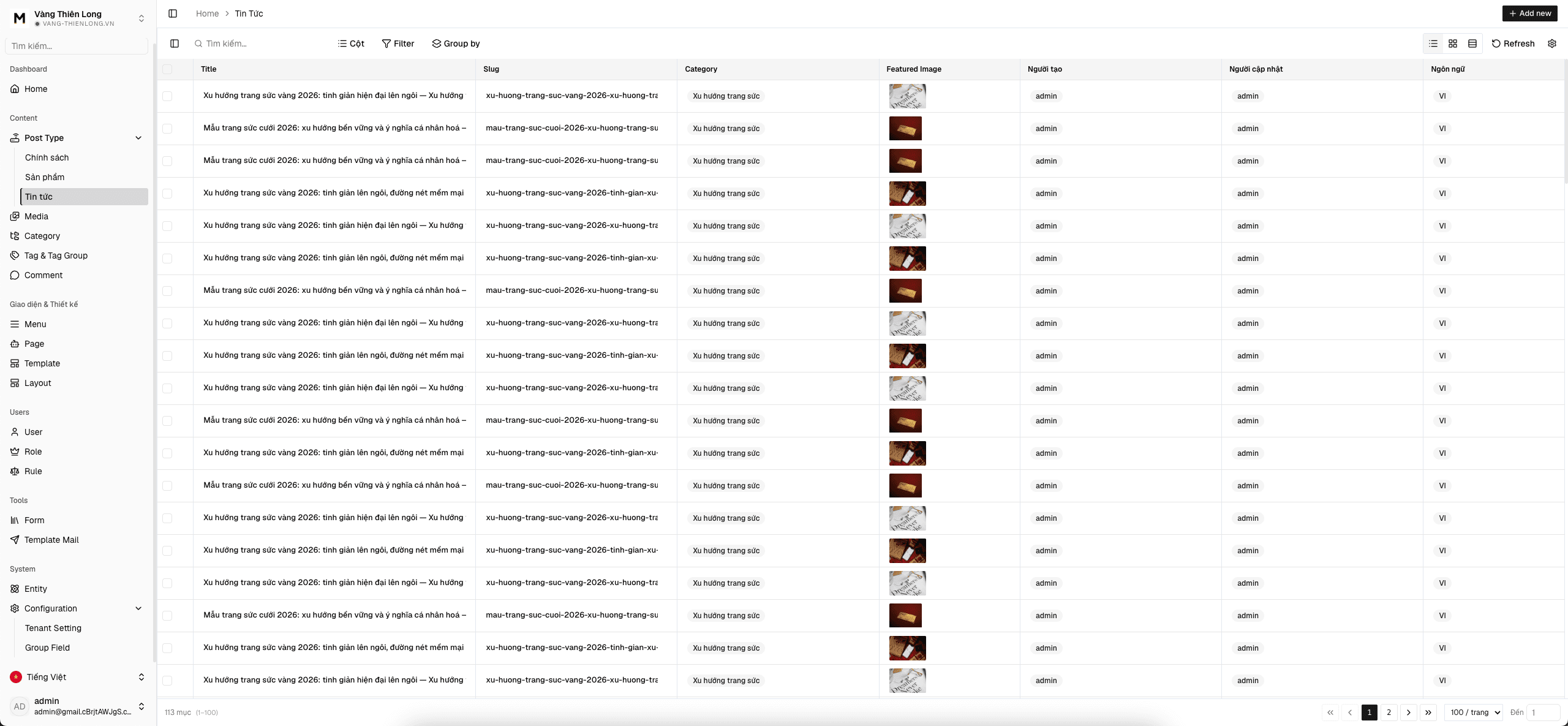Tick checkbox of first row Xu hướng trang sức vàng
The width and height of the screenshot is (1568, 726).
(167, 96)
